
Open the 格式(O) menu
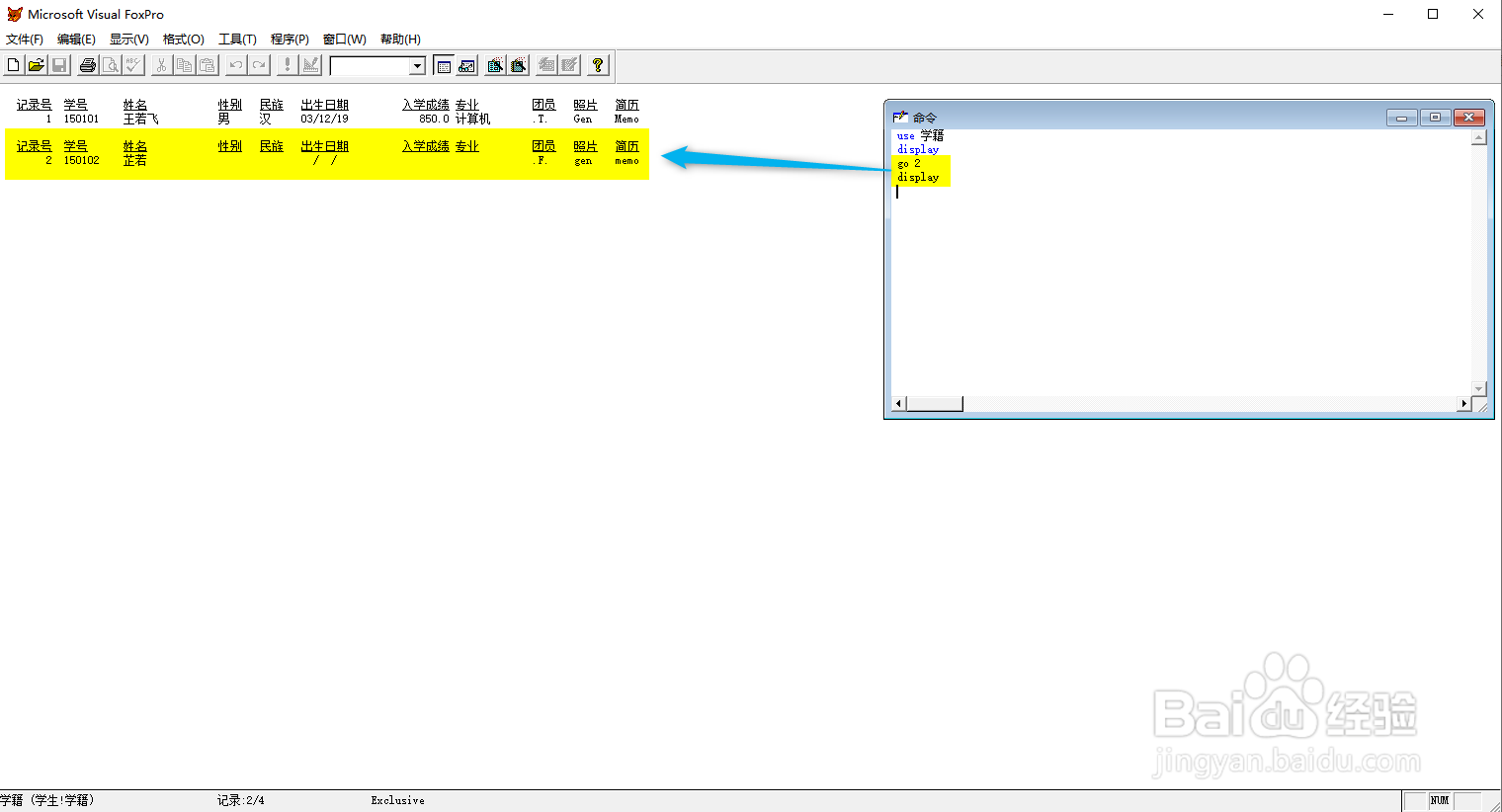click(x=184, y=40)
